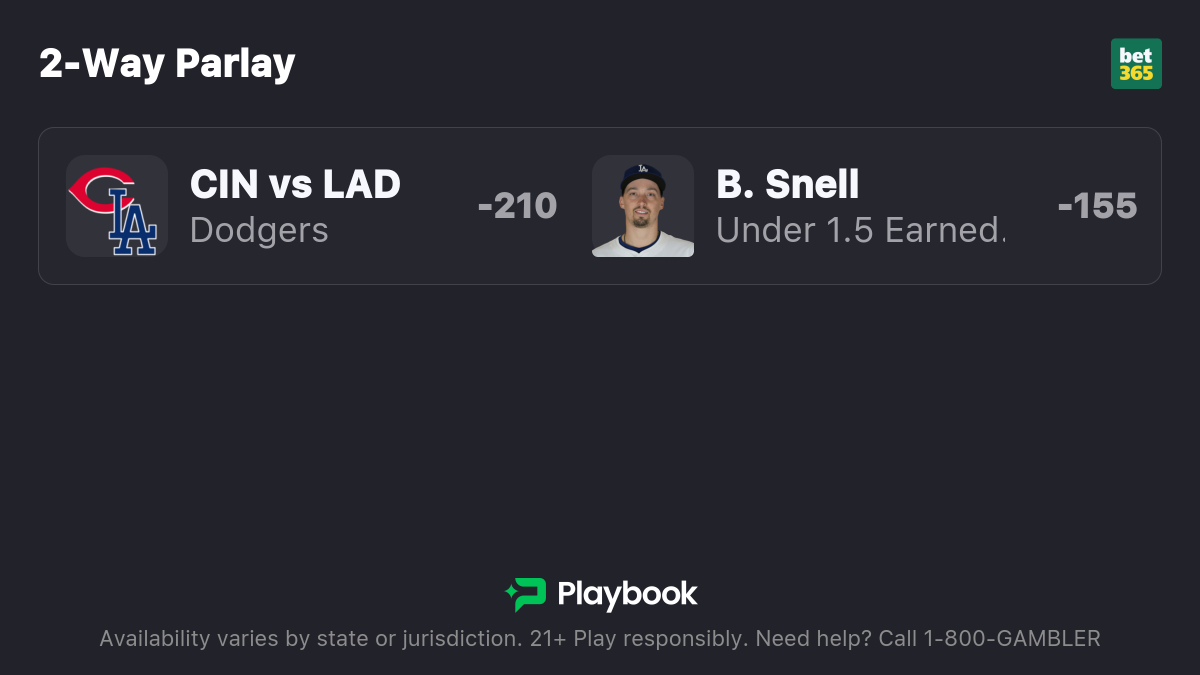Click the Need help? text
Screen dimensions: 1200x675
click(x=814, y=638)
